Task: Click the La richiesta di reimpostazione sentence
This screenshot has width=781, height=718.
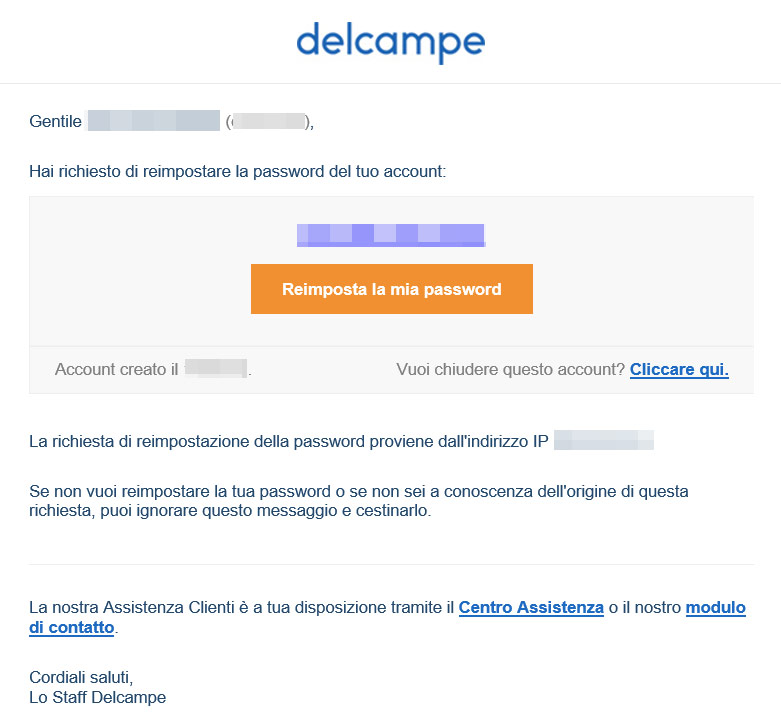Action: (x=289, y=441)
